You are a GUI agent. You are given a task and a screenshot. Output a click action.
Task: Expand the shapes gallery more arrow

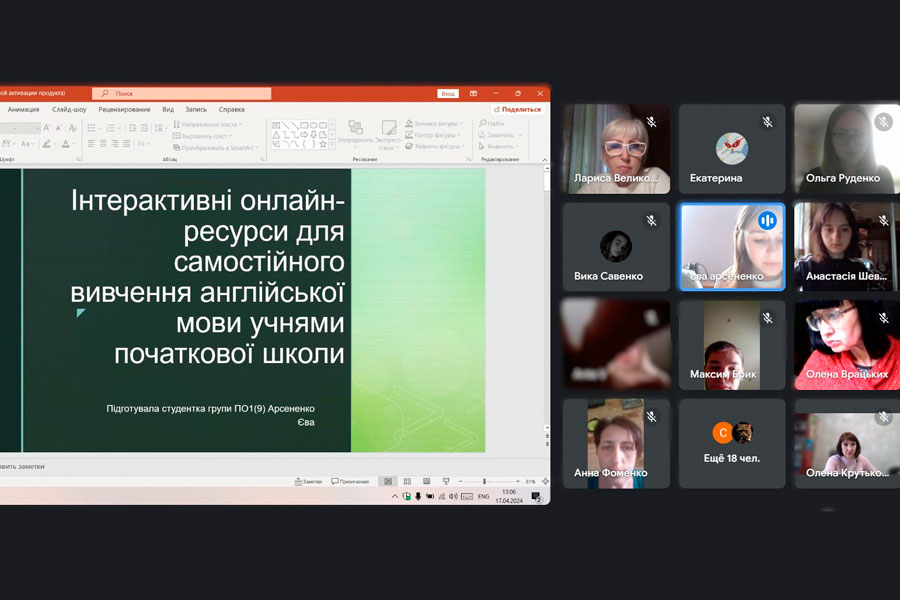pos(332,146)
